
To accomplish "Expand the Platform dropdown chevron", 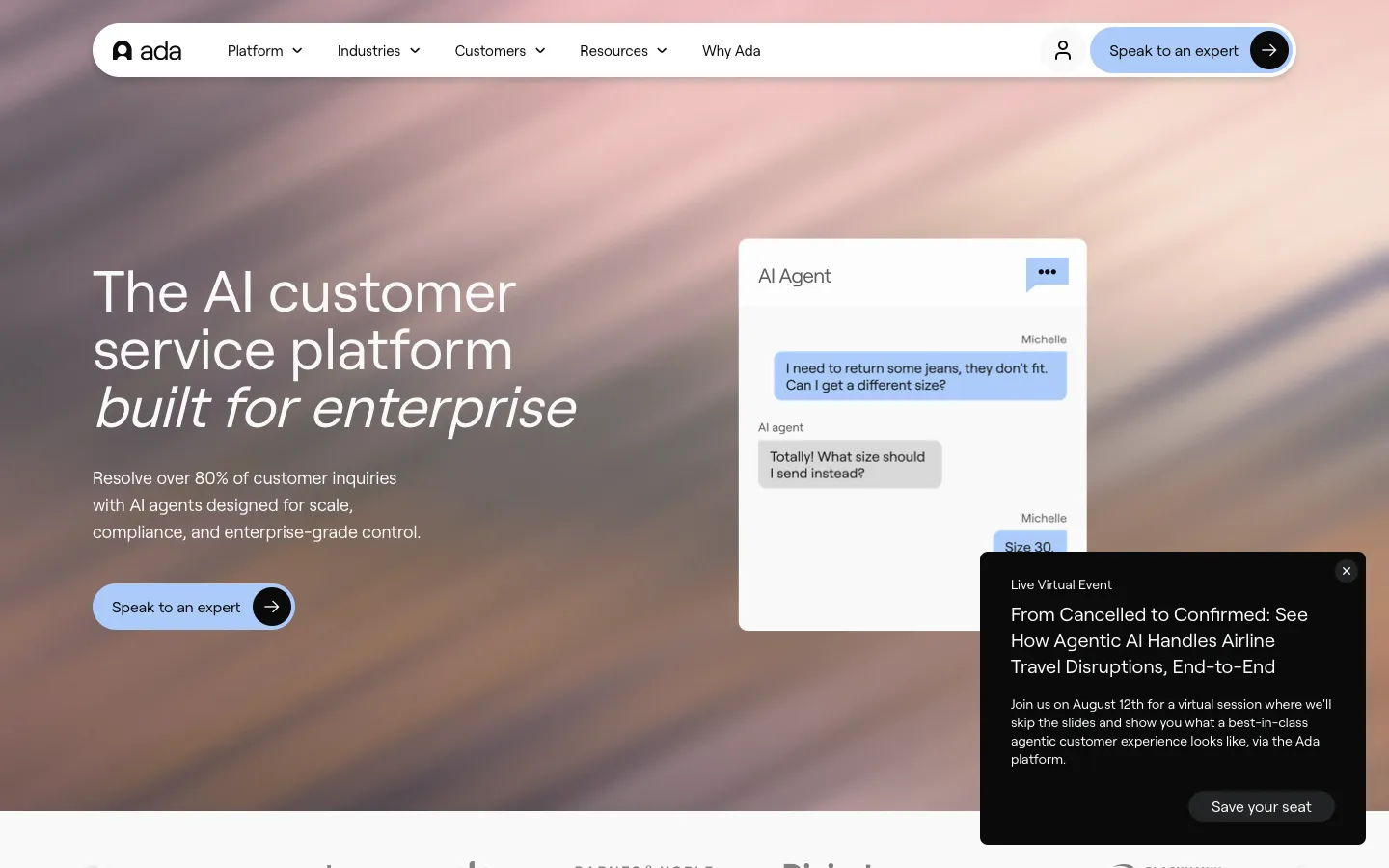I will 297,51.
